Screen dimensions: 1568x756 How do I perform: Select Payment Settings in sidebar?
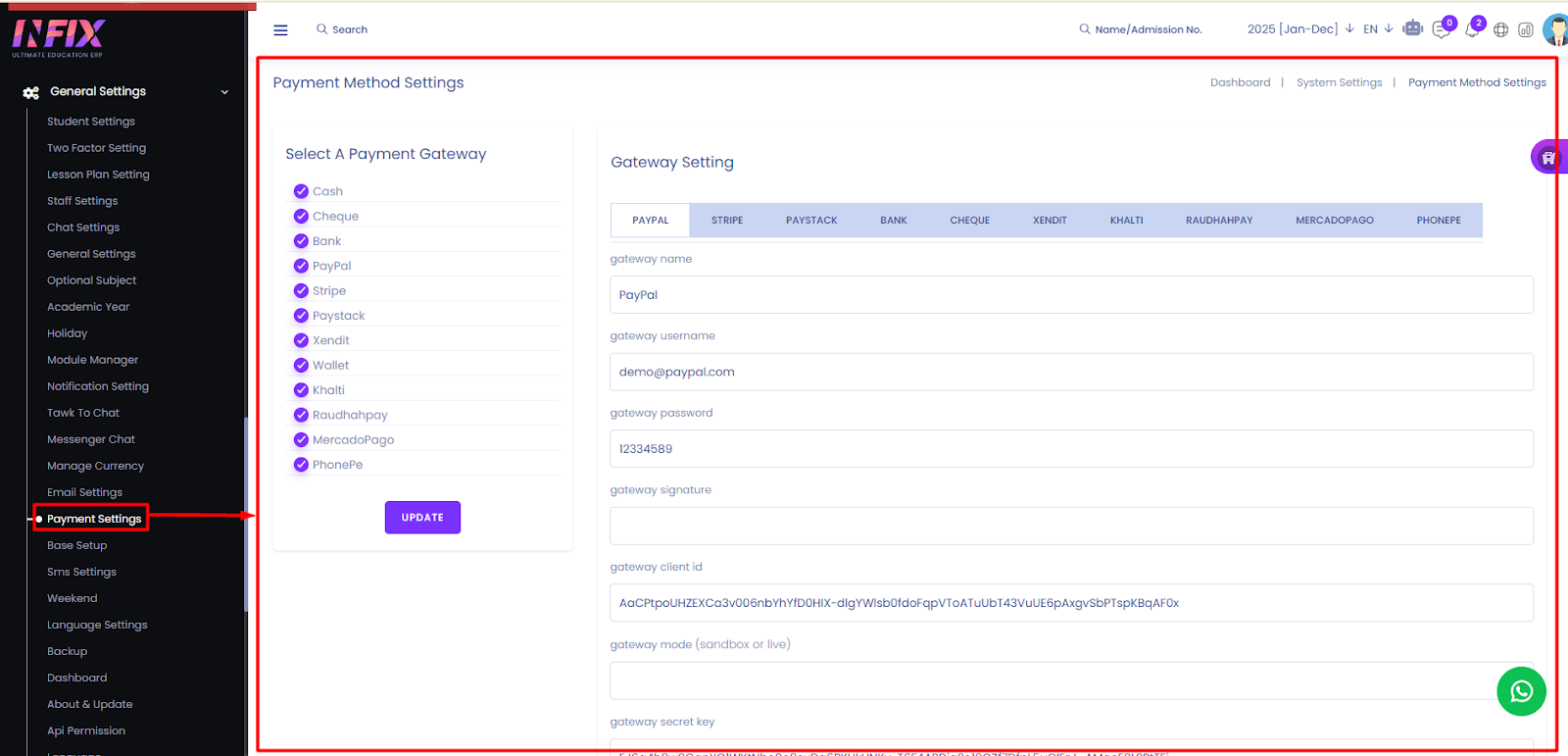point(94,519)
